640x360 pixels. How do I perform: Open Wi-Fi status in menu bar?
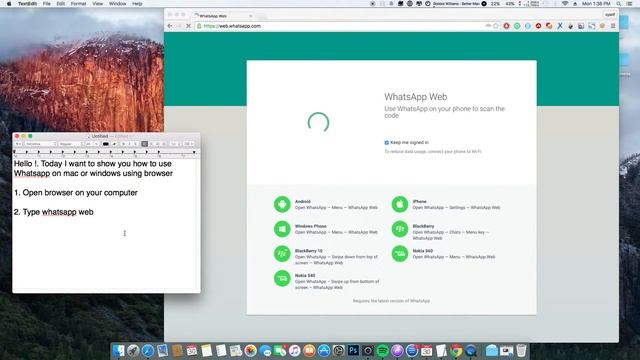[x=565, y=4]
